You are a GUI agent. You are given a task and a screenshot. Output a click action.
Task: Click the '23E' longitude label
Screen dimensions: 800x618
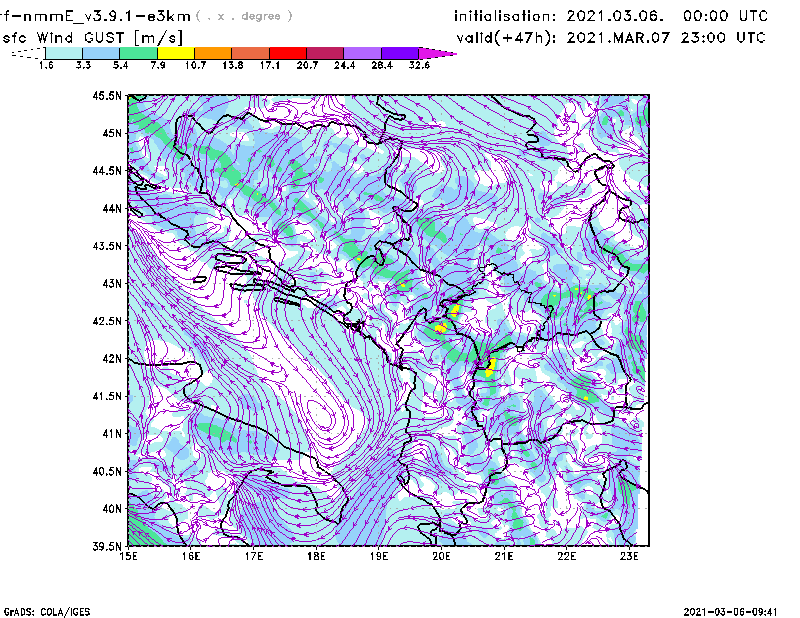(629, 556)
